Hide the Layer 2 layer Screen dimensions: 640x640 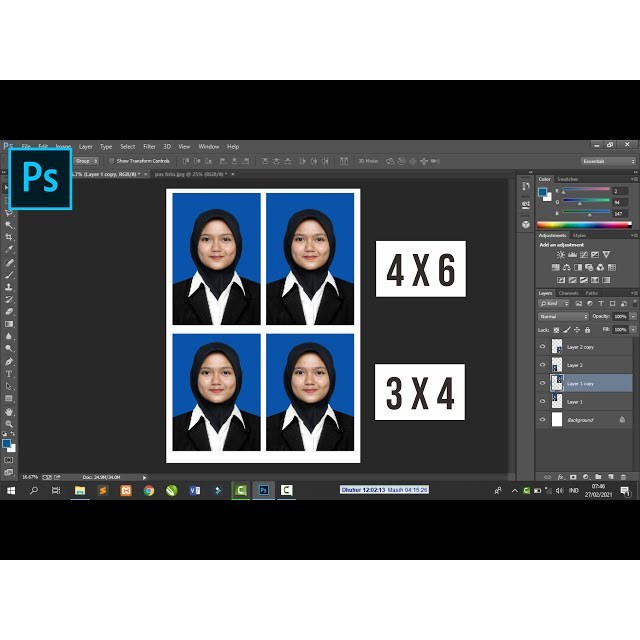pyautogui.click(x=542, y=365)
